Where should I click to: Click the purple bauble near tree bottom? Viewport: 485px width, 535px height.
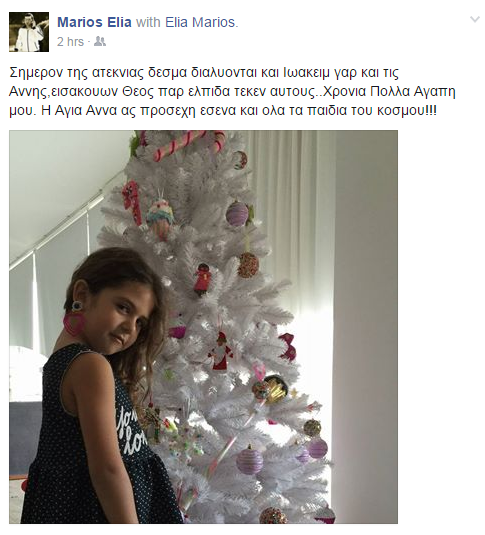click(250, 461)
